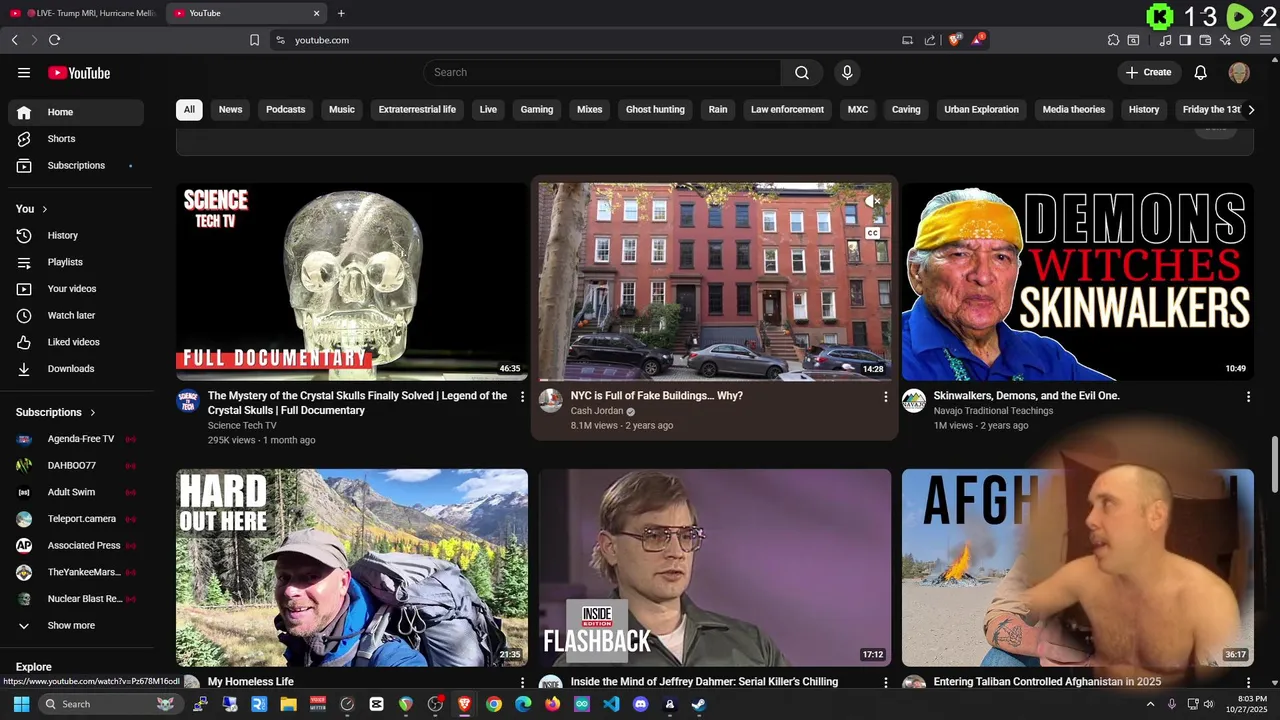The image size is (1280, 720).
Task: Click the YouTube logo
Action: click(79, 73)
